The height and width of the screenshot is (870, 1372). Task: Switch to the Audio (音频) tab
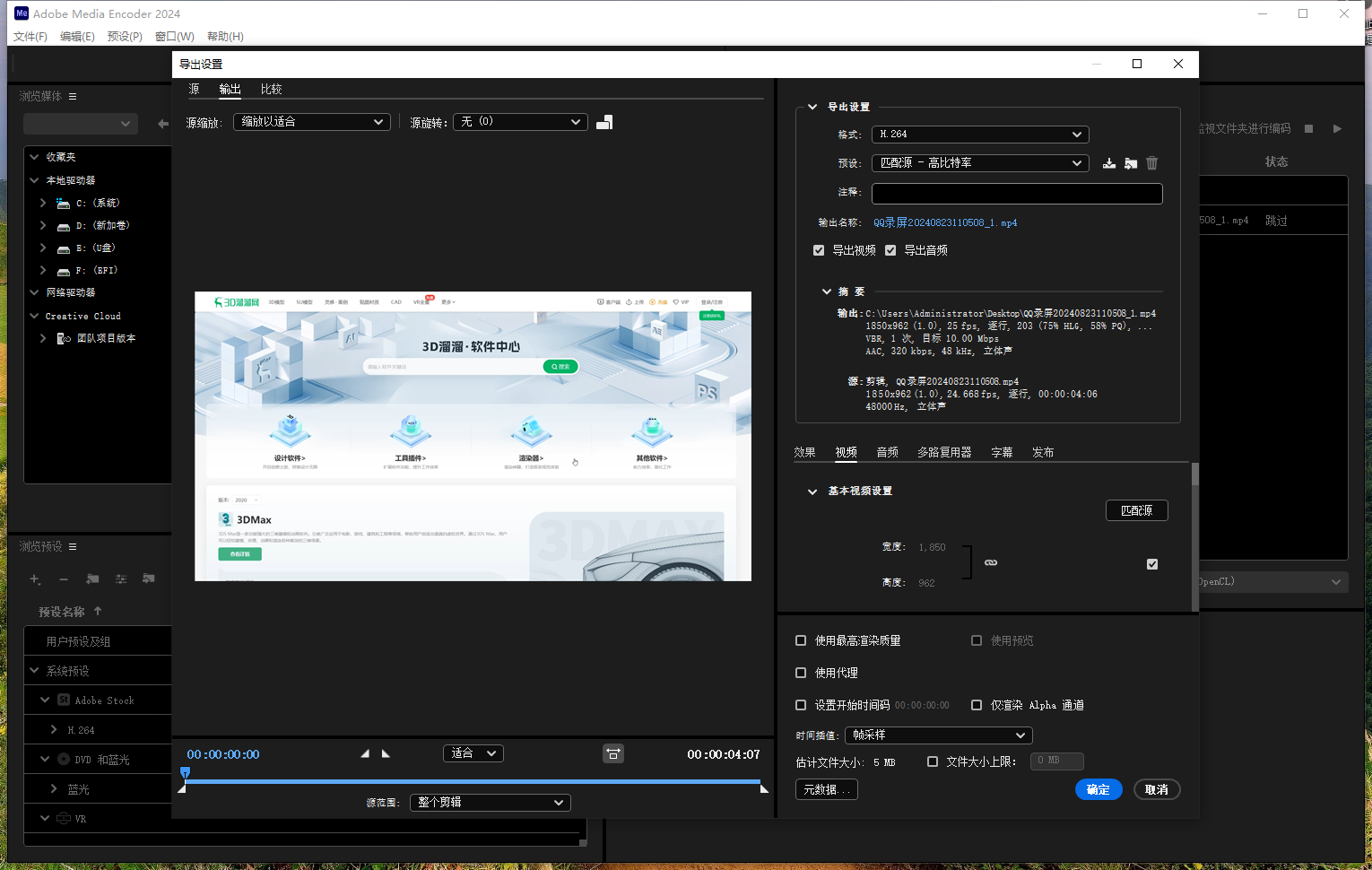click(x=887, y=453)
